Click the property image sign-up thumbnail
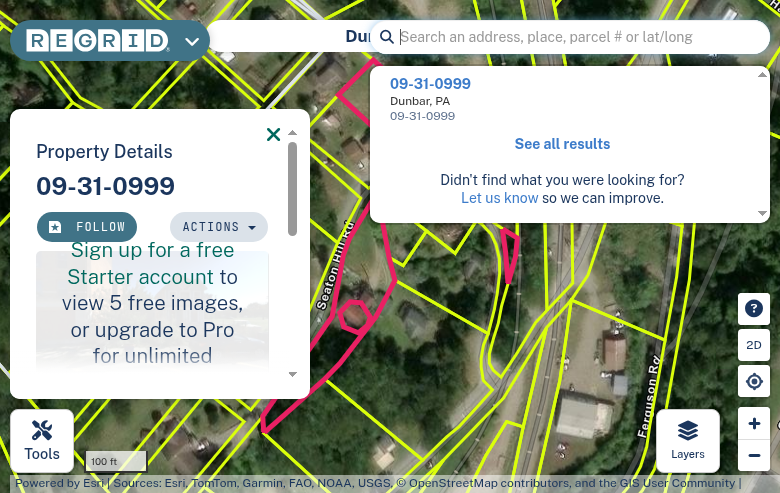 [152, 308]
